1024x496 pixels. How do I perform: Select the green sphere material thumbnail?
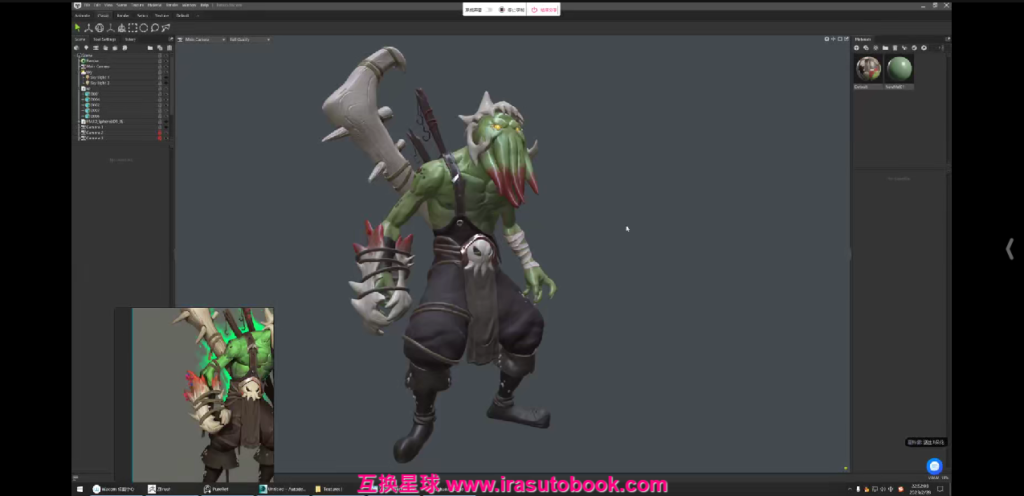pyautogui.click(x=899, y=69)
